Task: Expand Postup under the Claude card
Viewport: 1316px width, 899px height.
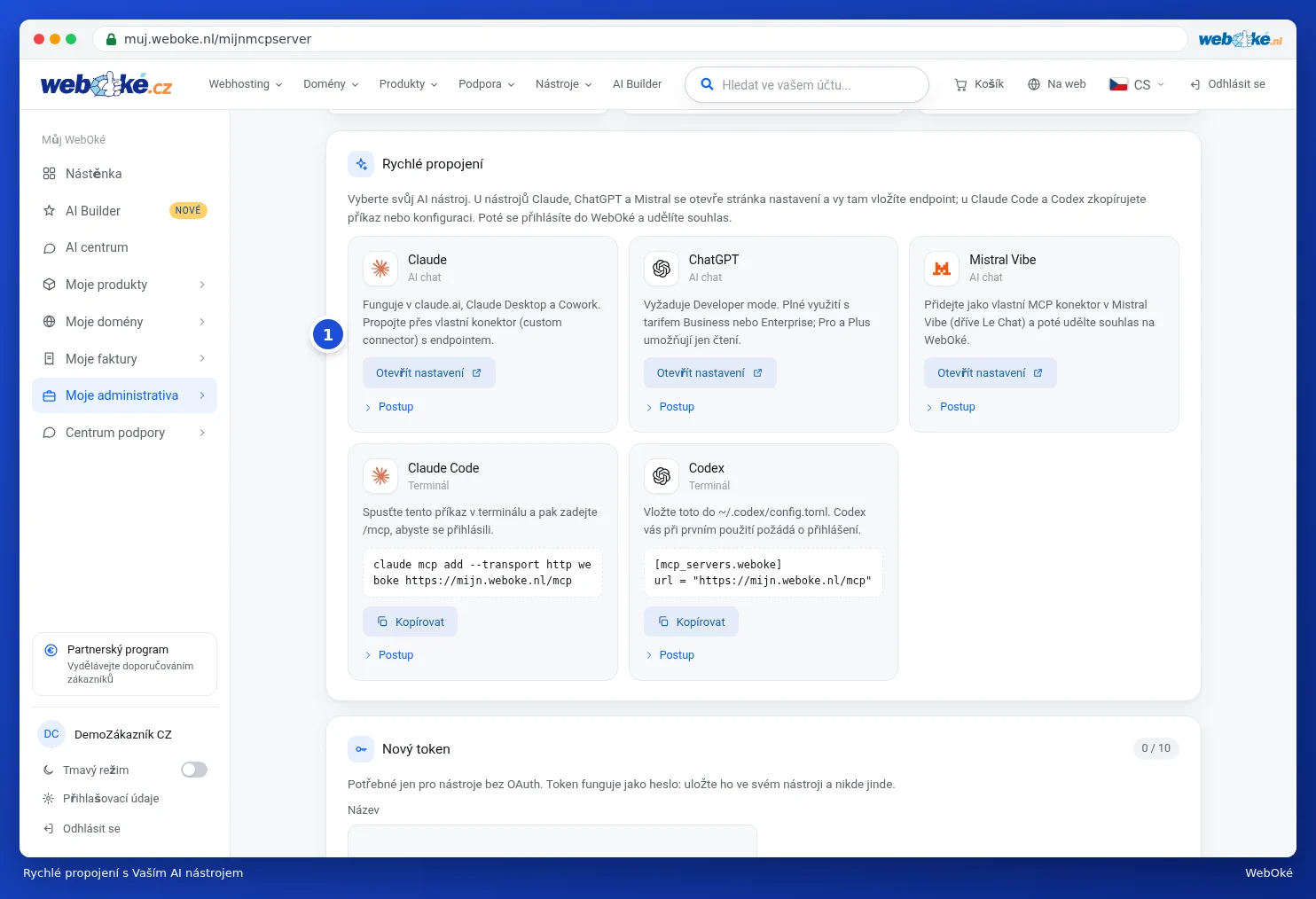Action: [x=388, y=407]
